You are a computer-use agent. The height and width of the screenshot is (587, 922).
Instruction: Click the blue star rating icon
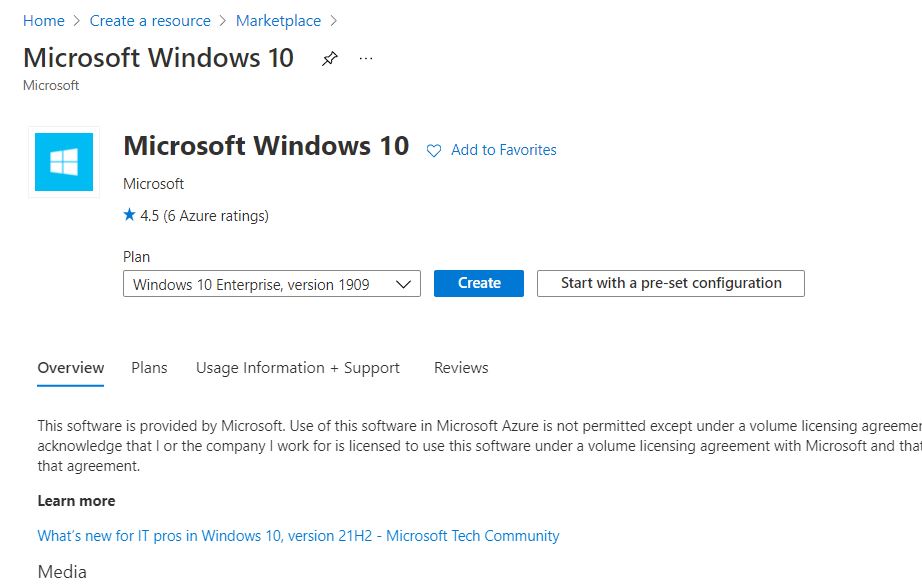point(129,215)
